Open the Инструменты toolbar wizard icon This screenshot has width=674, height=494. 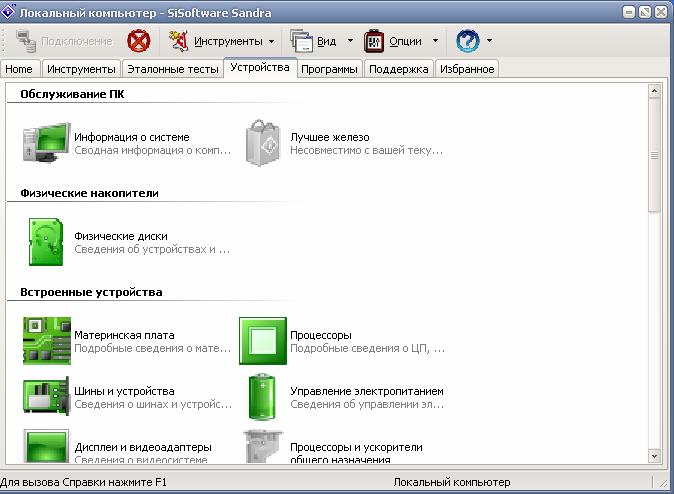[x=178, y=41]
